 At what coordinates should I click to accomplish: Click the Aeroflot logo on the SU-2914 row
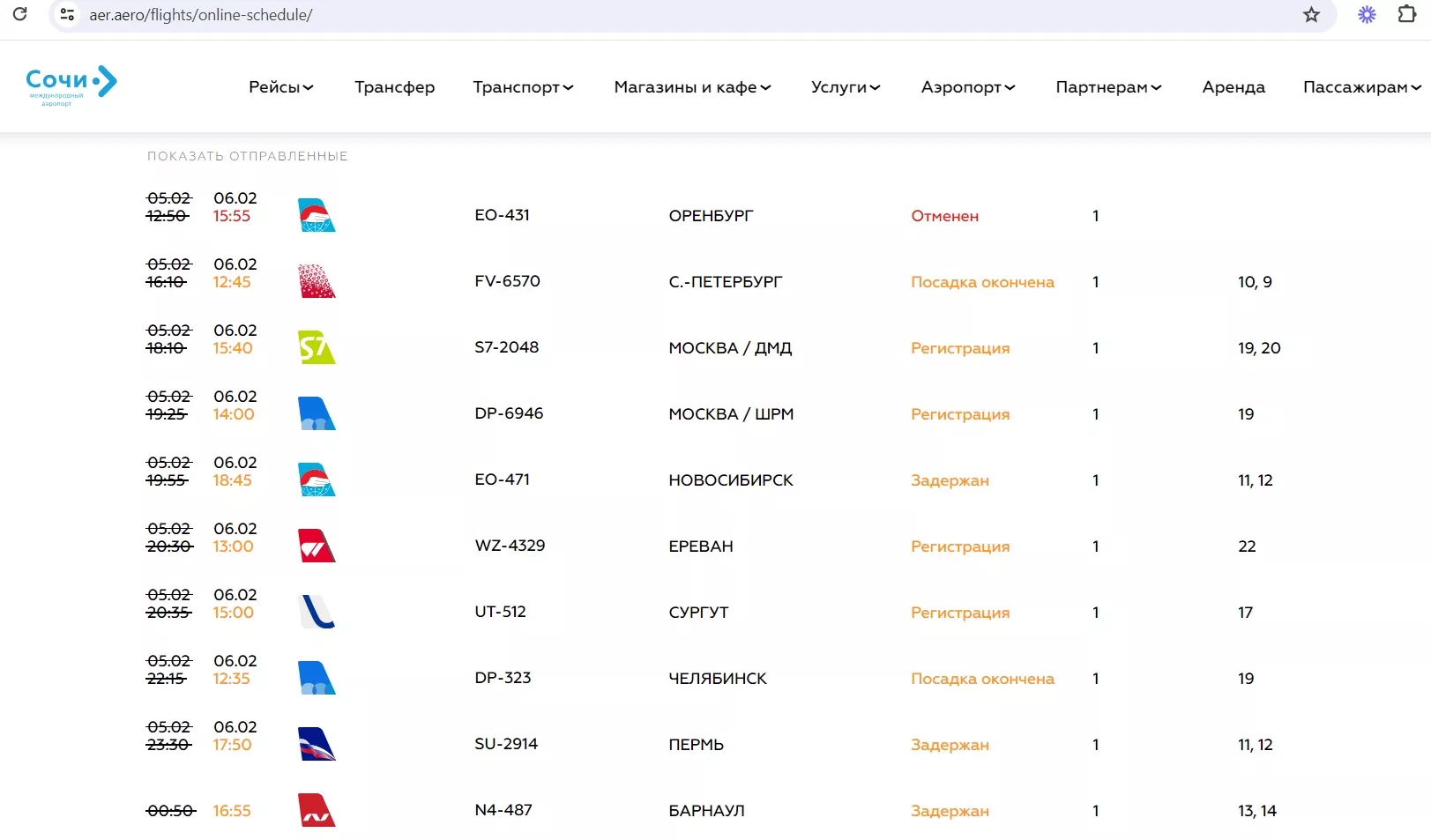click(317, 744)
